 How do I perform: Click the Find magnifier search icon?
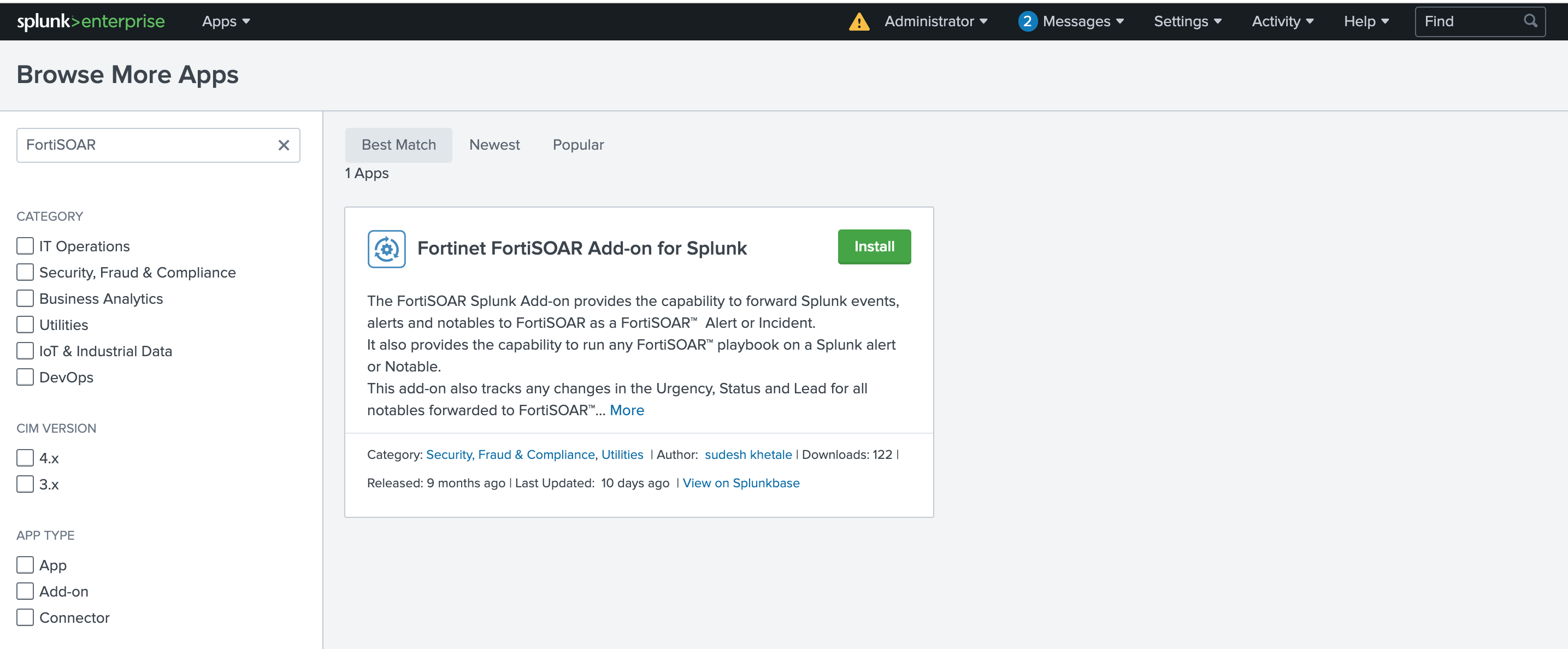coord(1530,21)
